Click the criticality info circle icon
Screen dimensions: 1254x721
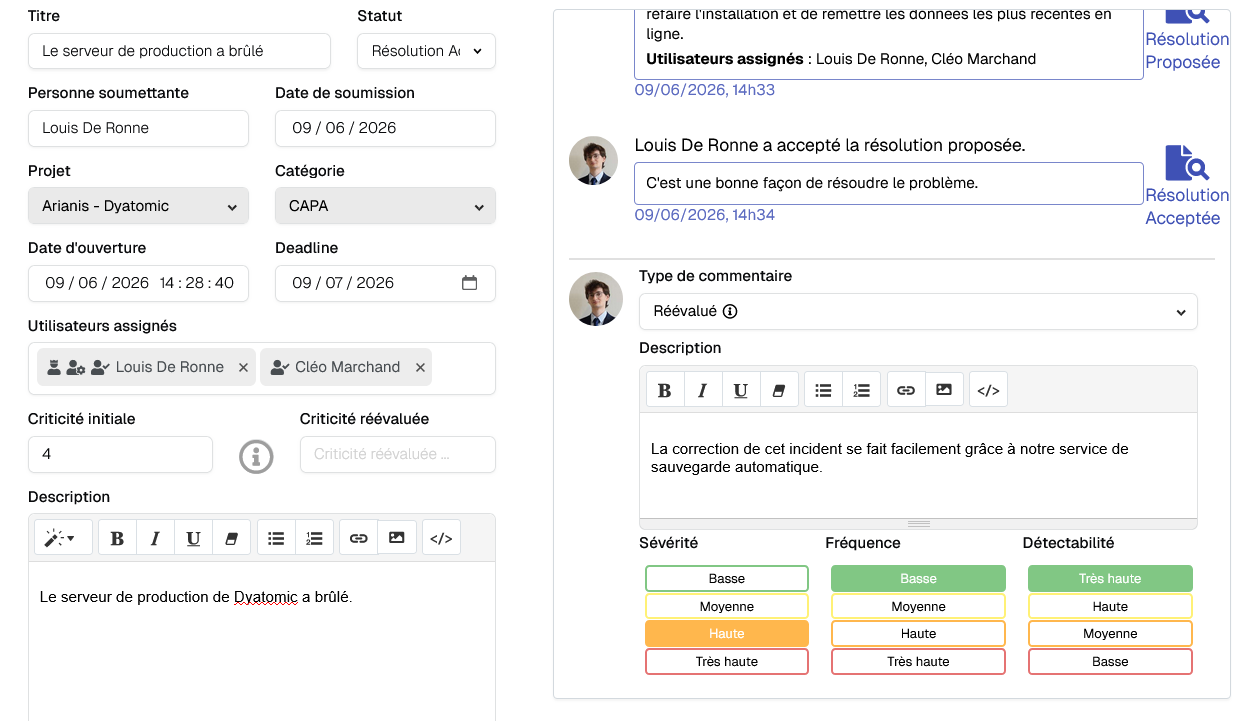[x=256, y=456]
